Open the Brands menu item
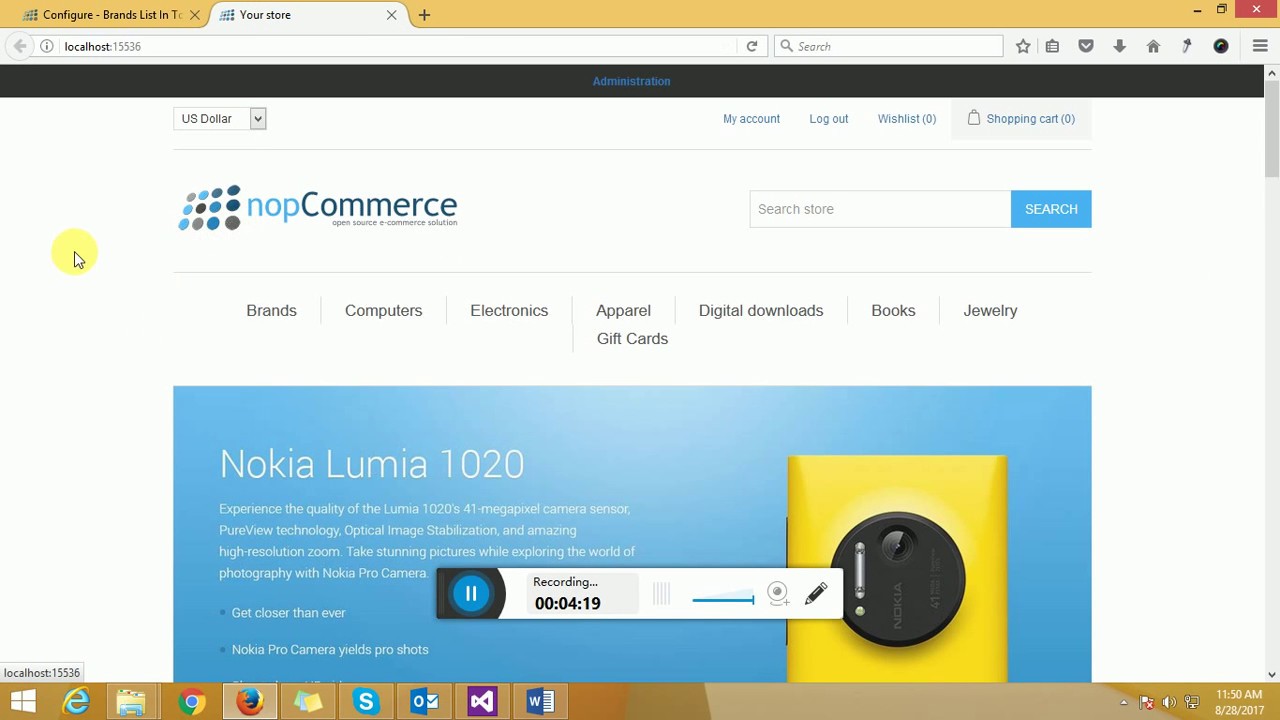The image size is (1280, 720). pyautogui.click(x=271, y=310)
